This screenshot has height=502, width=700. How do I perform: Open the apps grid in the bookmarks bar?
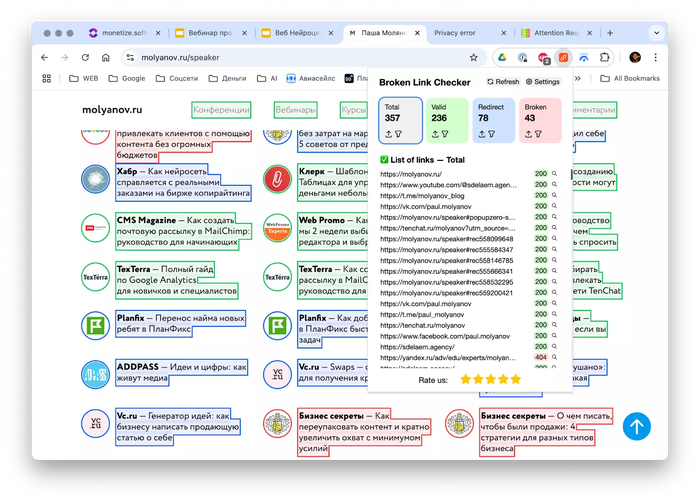[x=46, y=79]
